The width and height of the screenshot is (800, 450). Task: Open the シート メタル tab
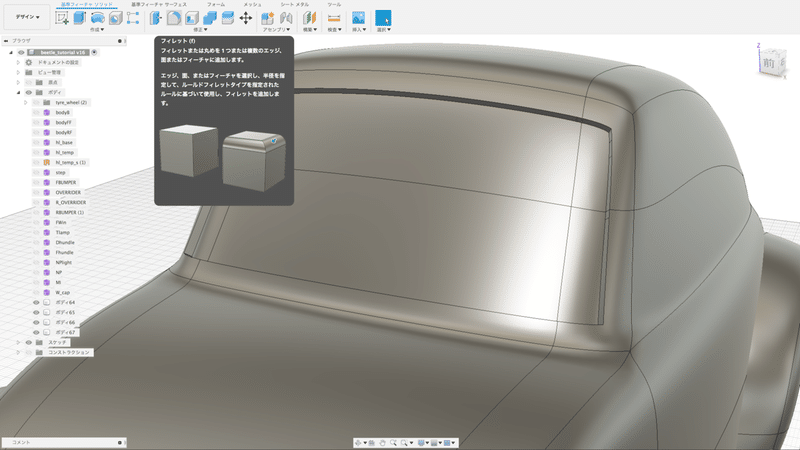[x=293, y=4]
